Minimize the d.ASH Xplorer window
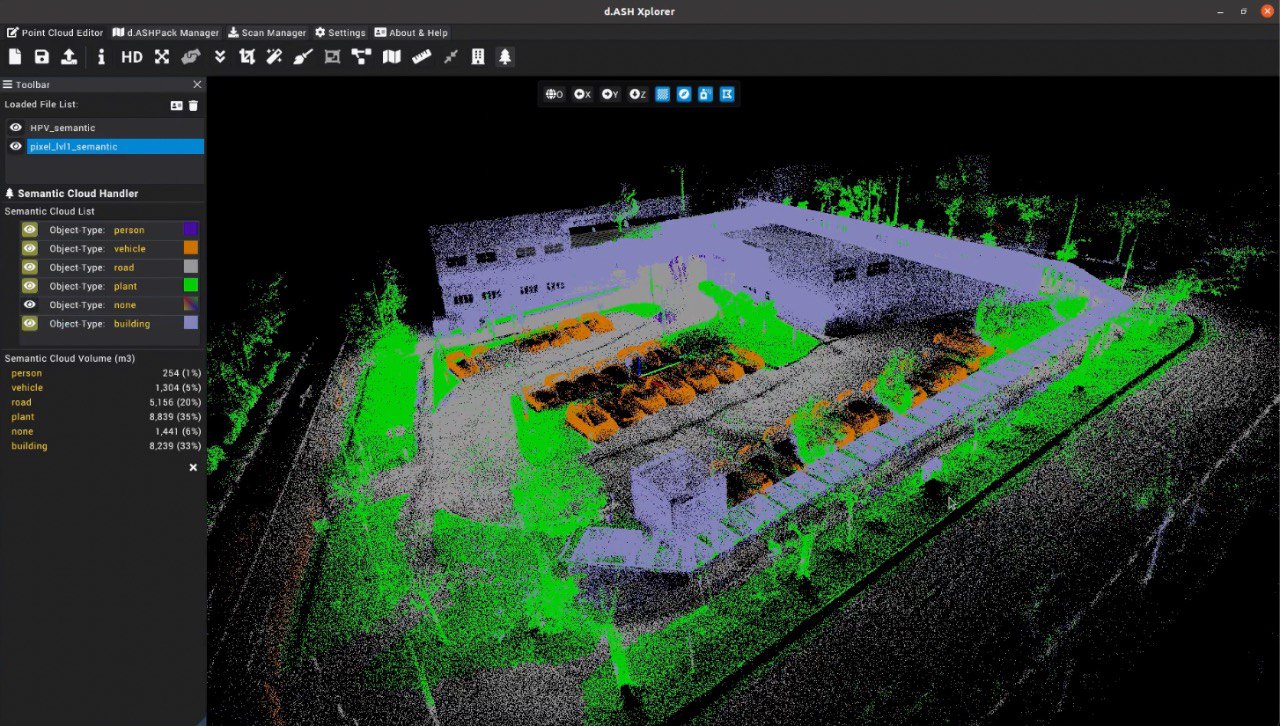The height and width of the screenshot is (726, 1280). 1220,10
